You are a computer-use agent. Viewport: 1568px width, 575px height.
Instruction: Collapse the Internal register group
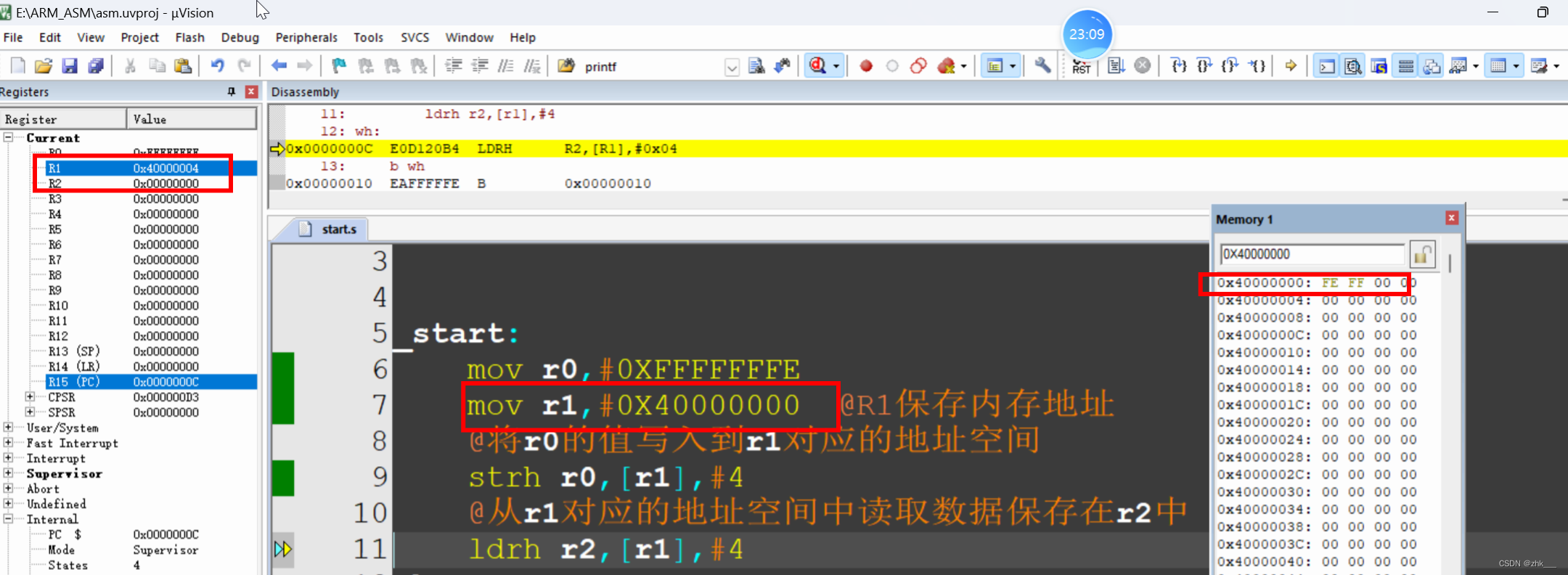tap(9, 518)
